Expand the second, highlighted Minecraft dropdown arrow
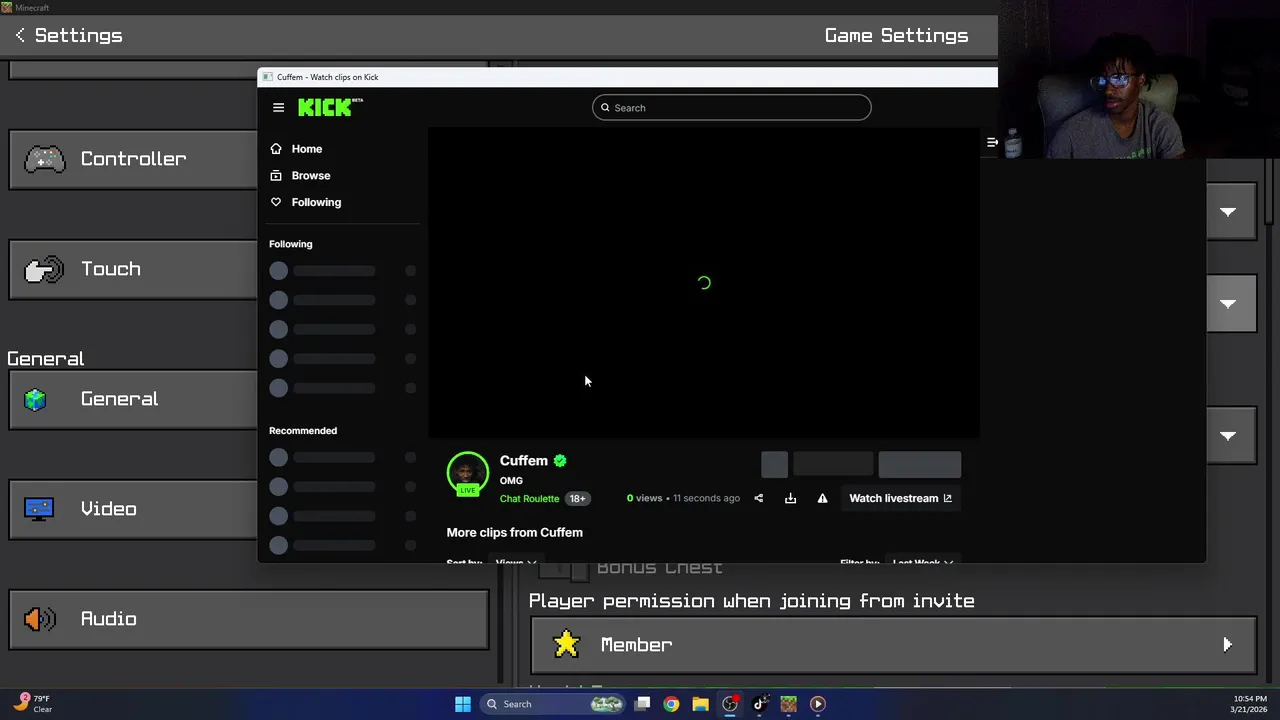This screenshot has width=1280, height=720. pyautogui.click(x=1229, y=304)
